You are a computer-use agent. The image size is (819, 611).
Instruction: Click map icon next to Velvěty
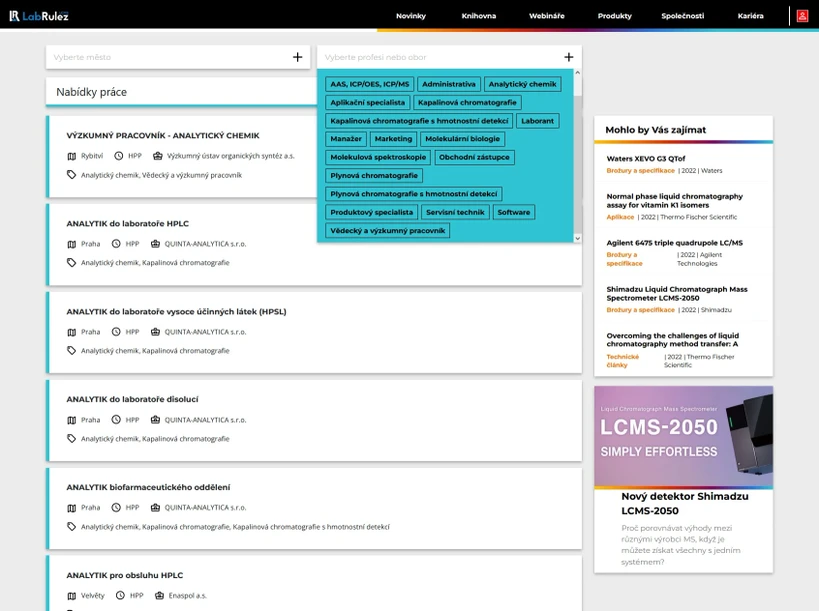[x=72, y=596]
